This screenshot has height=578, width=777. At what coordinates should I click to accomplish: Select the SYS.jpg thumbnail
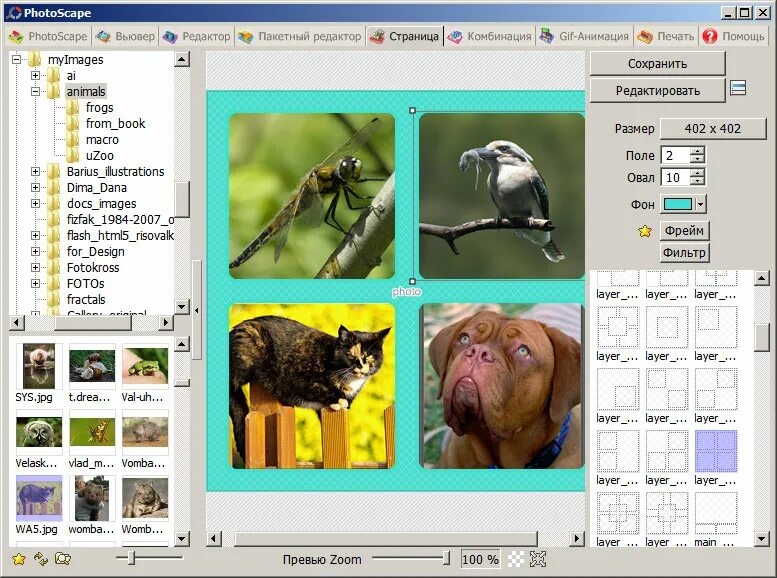click(39, 367)
